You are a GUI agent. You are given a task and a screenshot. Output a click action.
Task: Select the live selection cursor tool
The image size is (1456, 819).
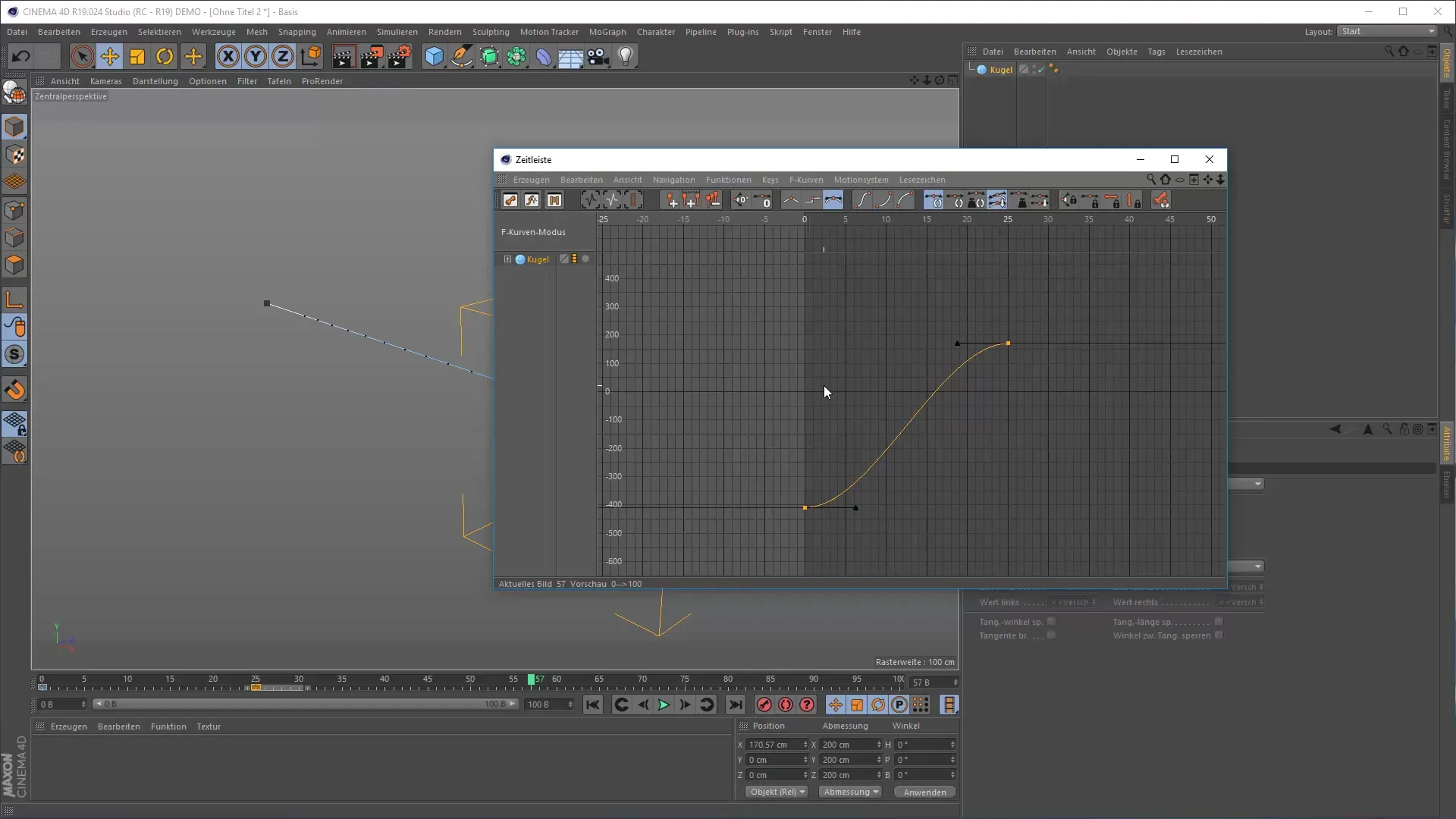(x=82, y=56)
